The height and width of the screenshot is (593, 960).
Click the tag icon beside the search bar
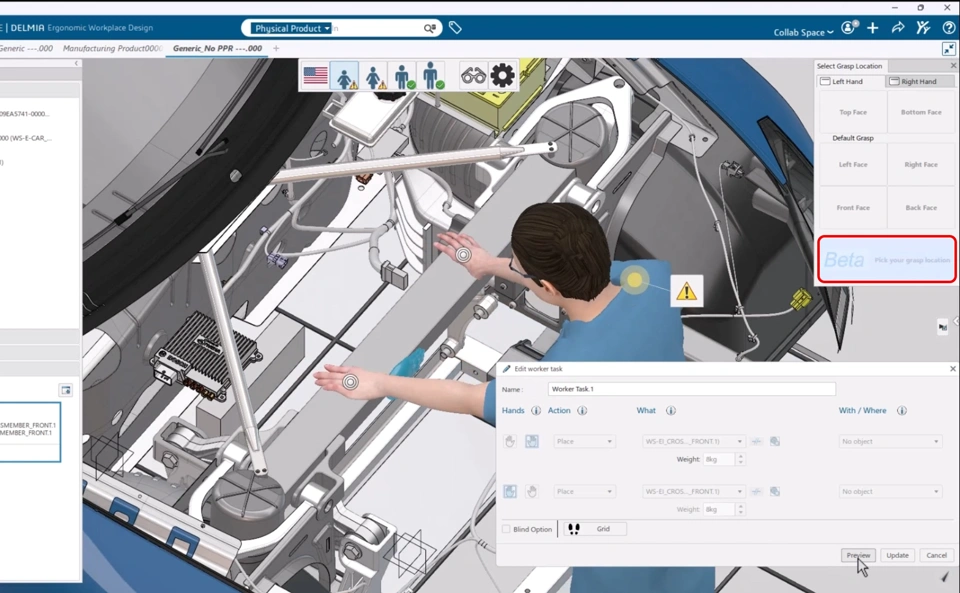(455, 28)
